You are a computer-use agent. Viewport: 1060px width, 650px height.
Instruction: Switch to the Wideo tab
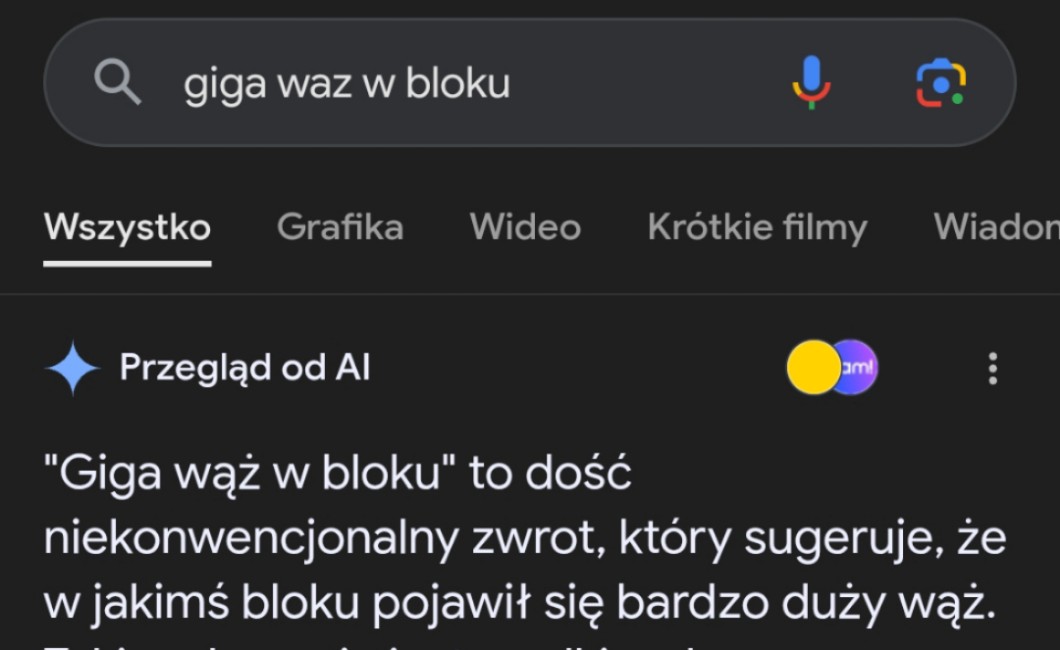tap(525, 227)
